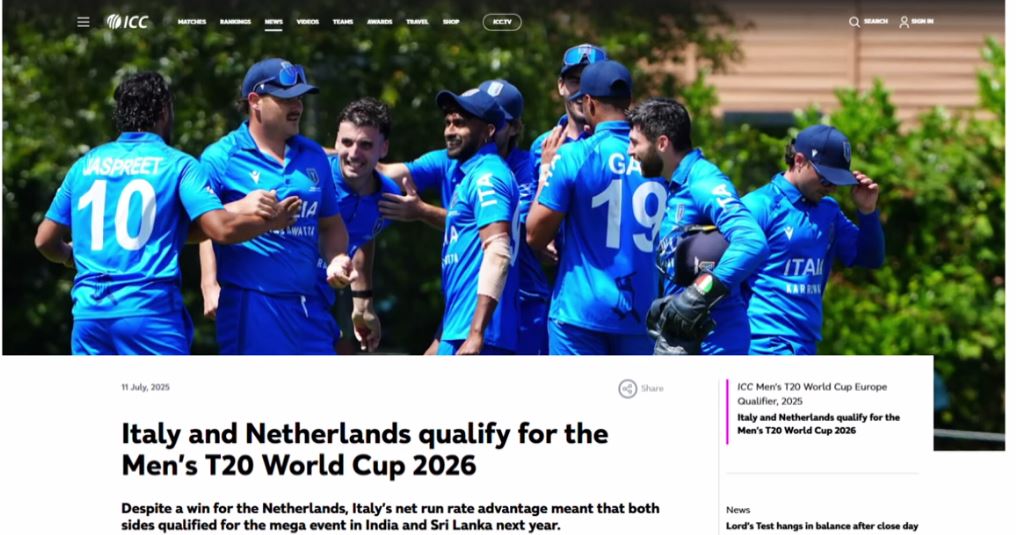
Task: Click the search magnifier icon
Action: tap(855, 22)
